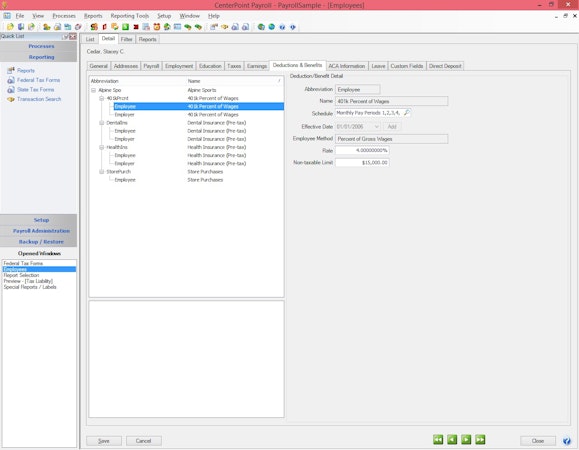
Task: Open the Schedule lookup magnifier icon
Action: click(x=407, y=113)
